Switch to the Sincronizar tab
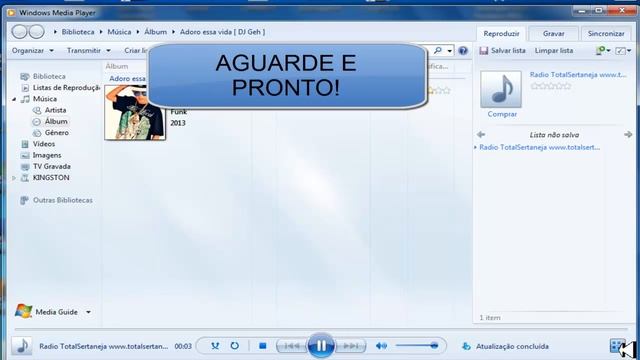This screenshot has height=360, width=640. click(x=606, y=33)
